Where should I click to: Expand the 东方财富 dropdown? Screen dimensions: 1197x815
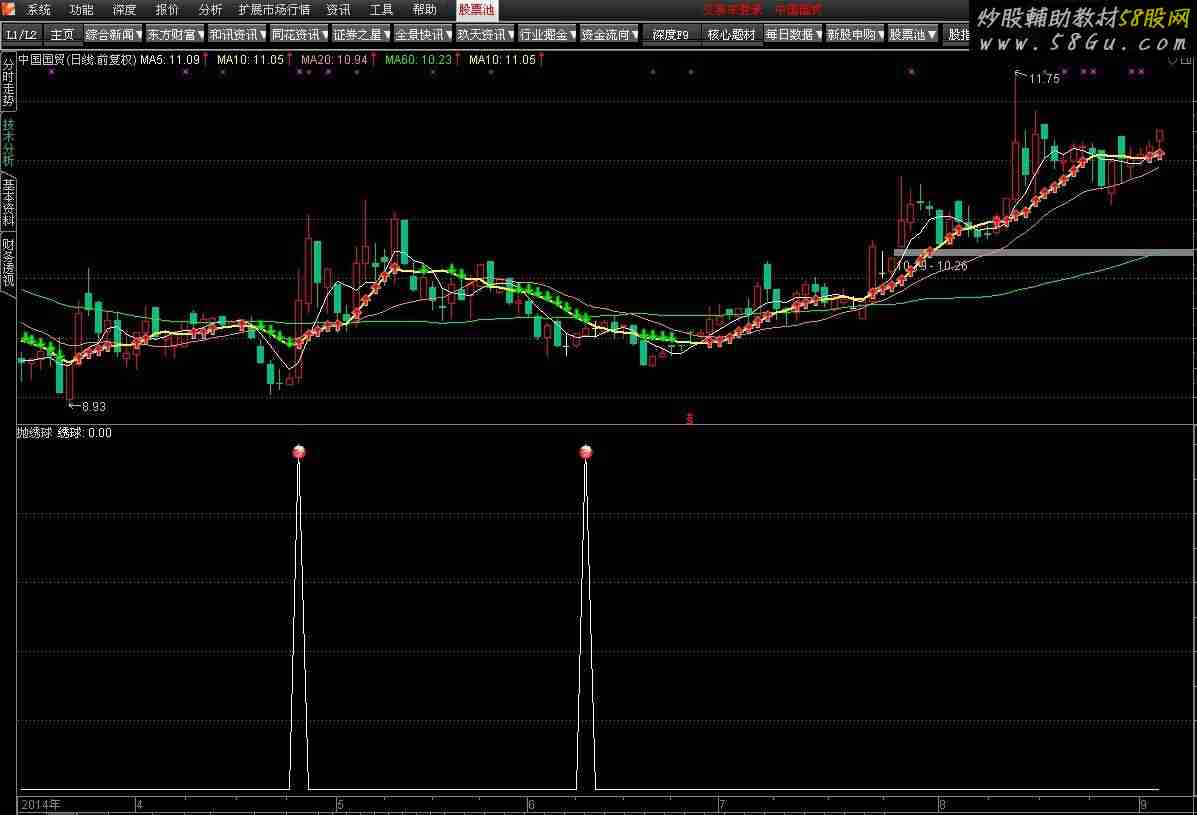click(174, 34)
